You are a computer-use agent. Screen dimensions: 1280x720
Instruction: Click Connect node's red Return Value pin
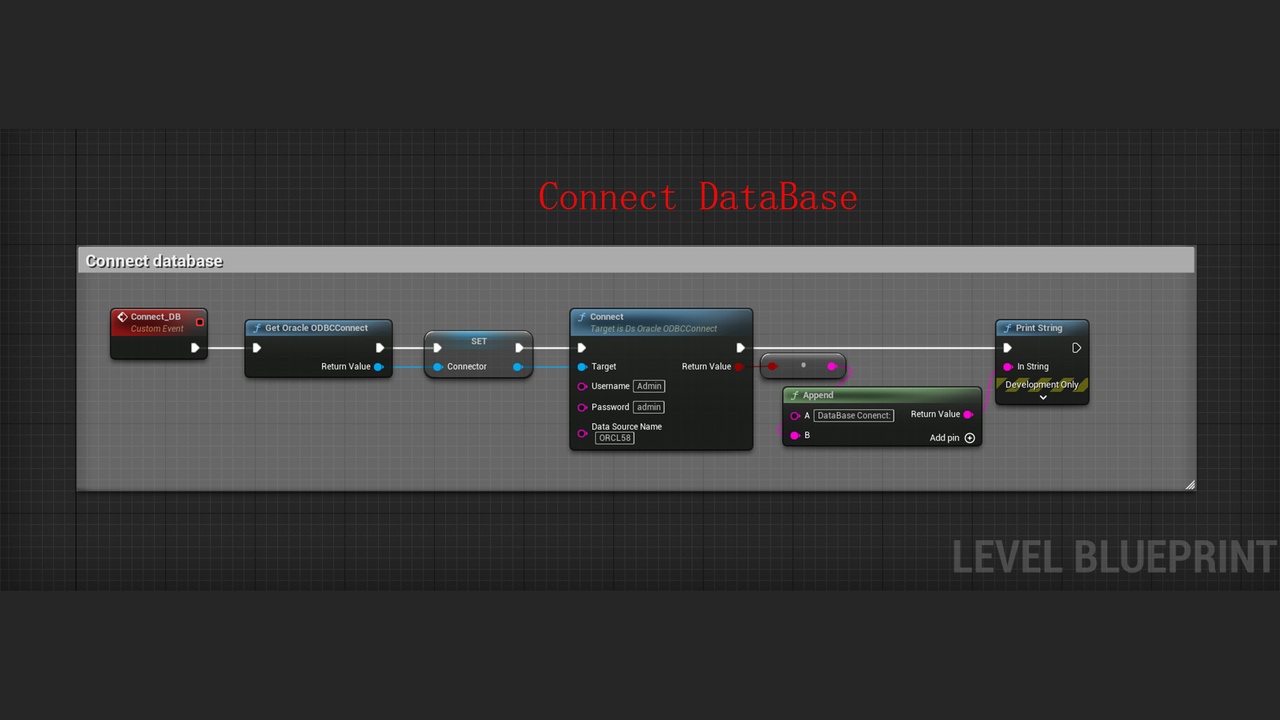[739, 367]
